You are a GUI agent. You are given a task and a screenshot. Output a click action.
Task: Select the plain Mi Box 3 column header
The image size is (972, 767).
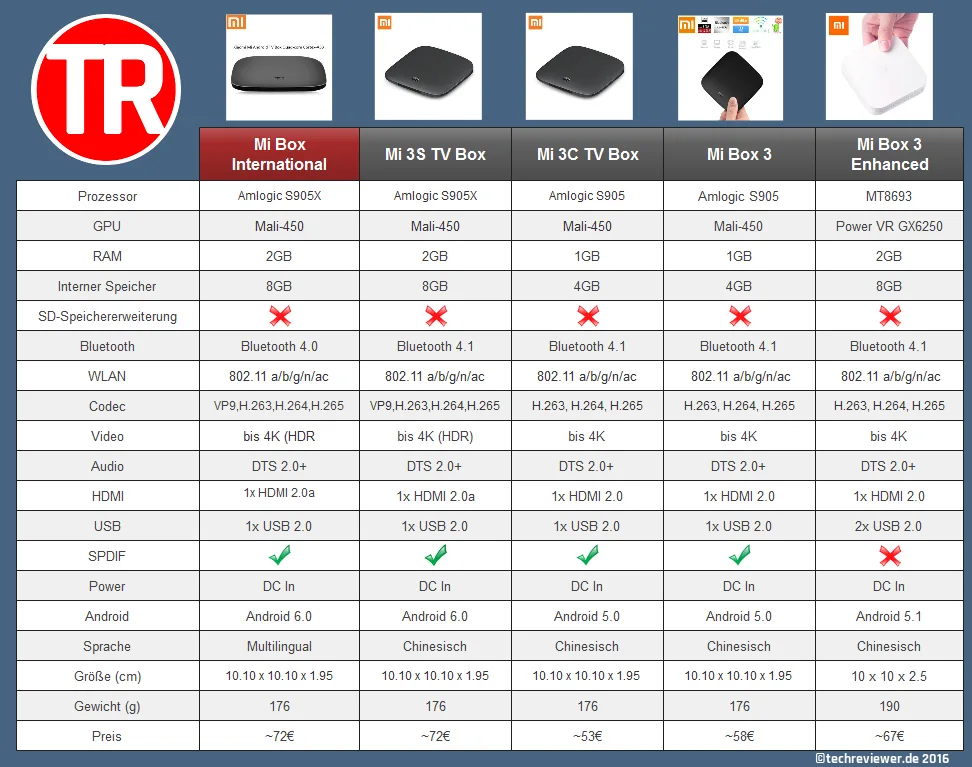tap(740, 154)
